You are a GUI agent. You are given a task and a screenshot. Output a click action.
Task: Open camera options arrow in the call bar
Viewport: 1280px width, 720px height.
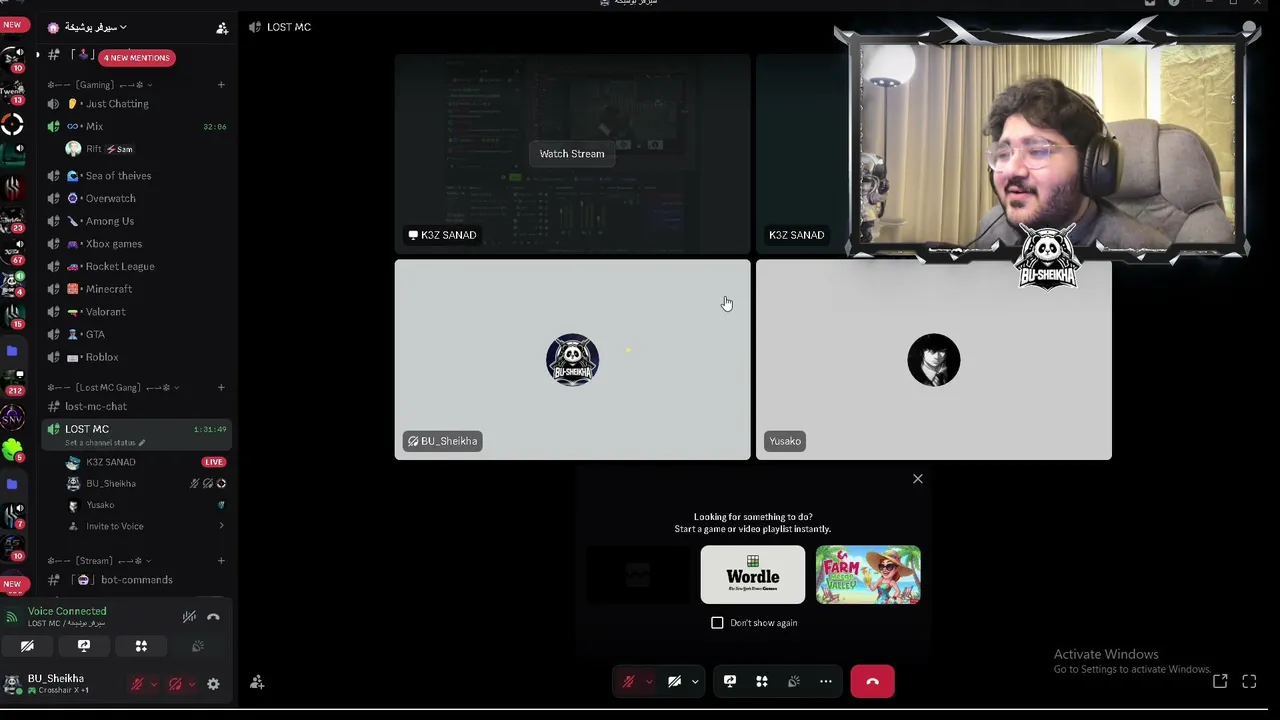(695, 682)
